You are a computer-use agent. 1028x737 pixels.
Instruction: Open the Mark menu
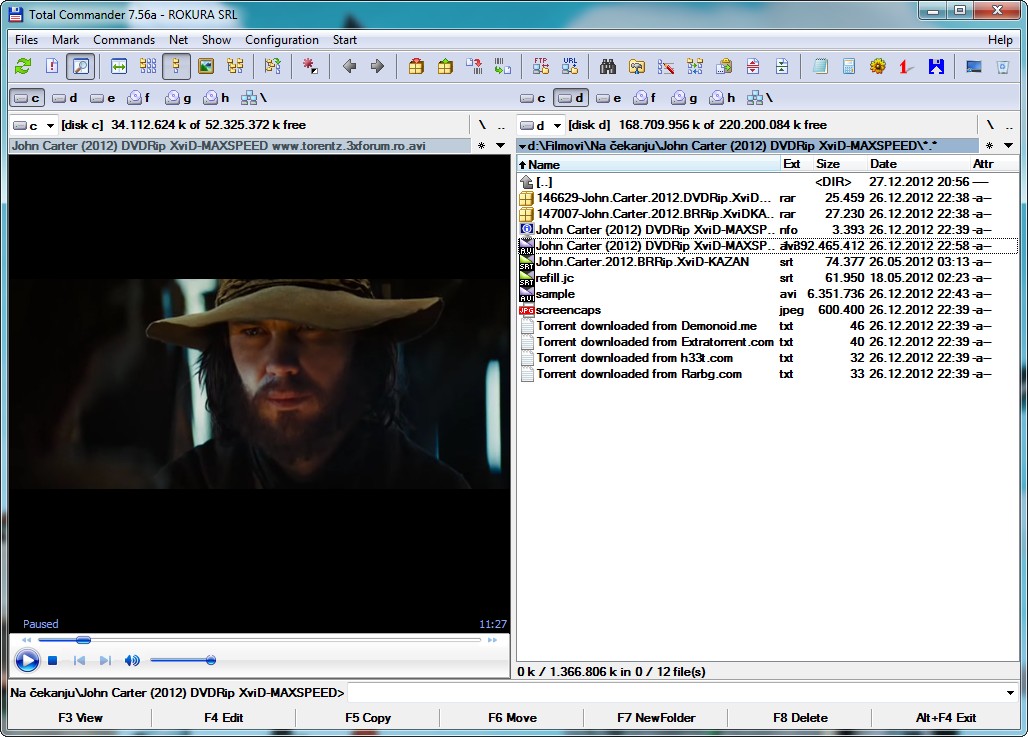point(66,40)
